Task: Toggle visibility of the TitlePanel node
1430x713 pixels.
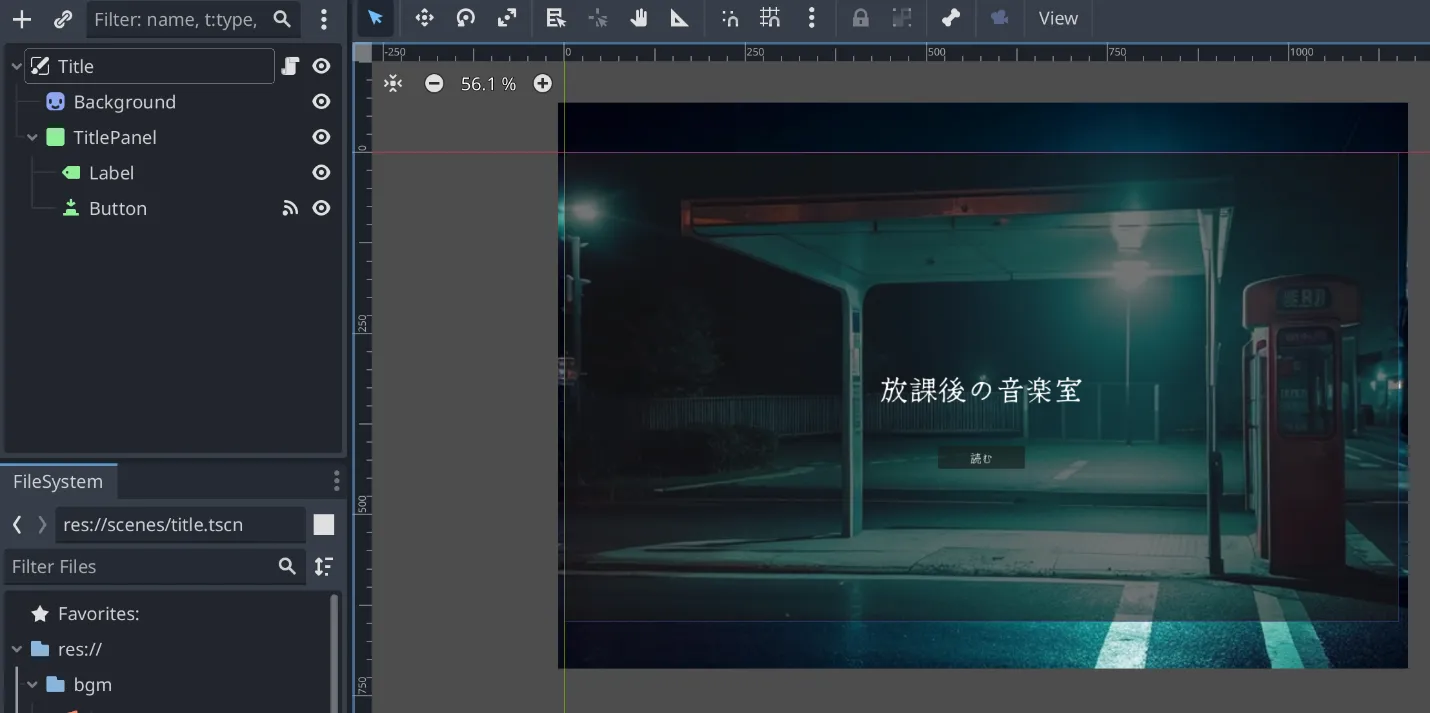Action: tap(321, 137)
